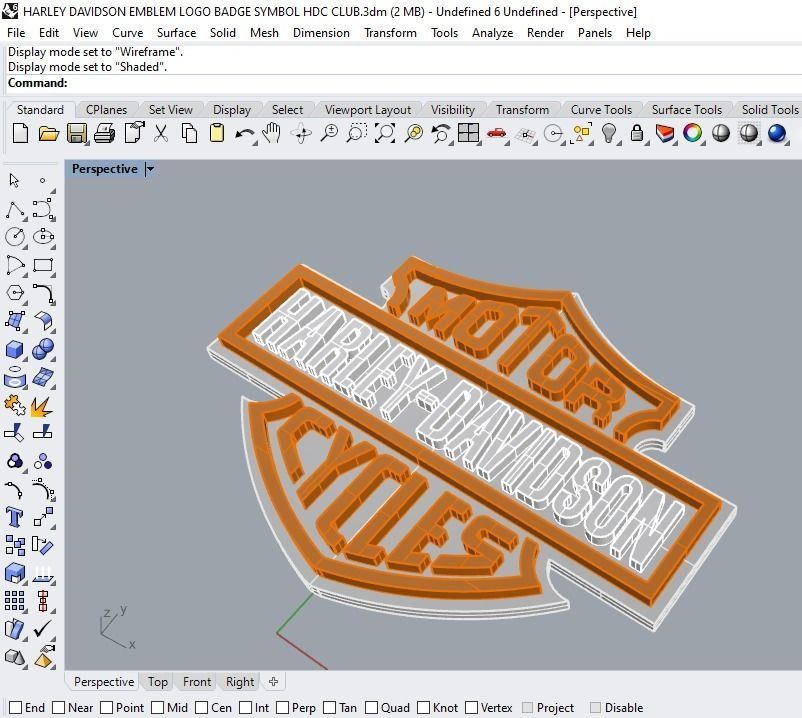Click the Copy icon in the toolbar

(189, 133)
